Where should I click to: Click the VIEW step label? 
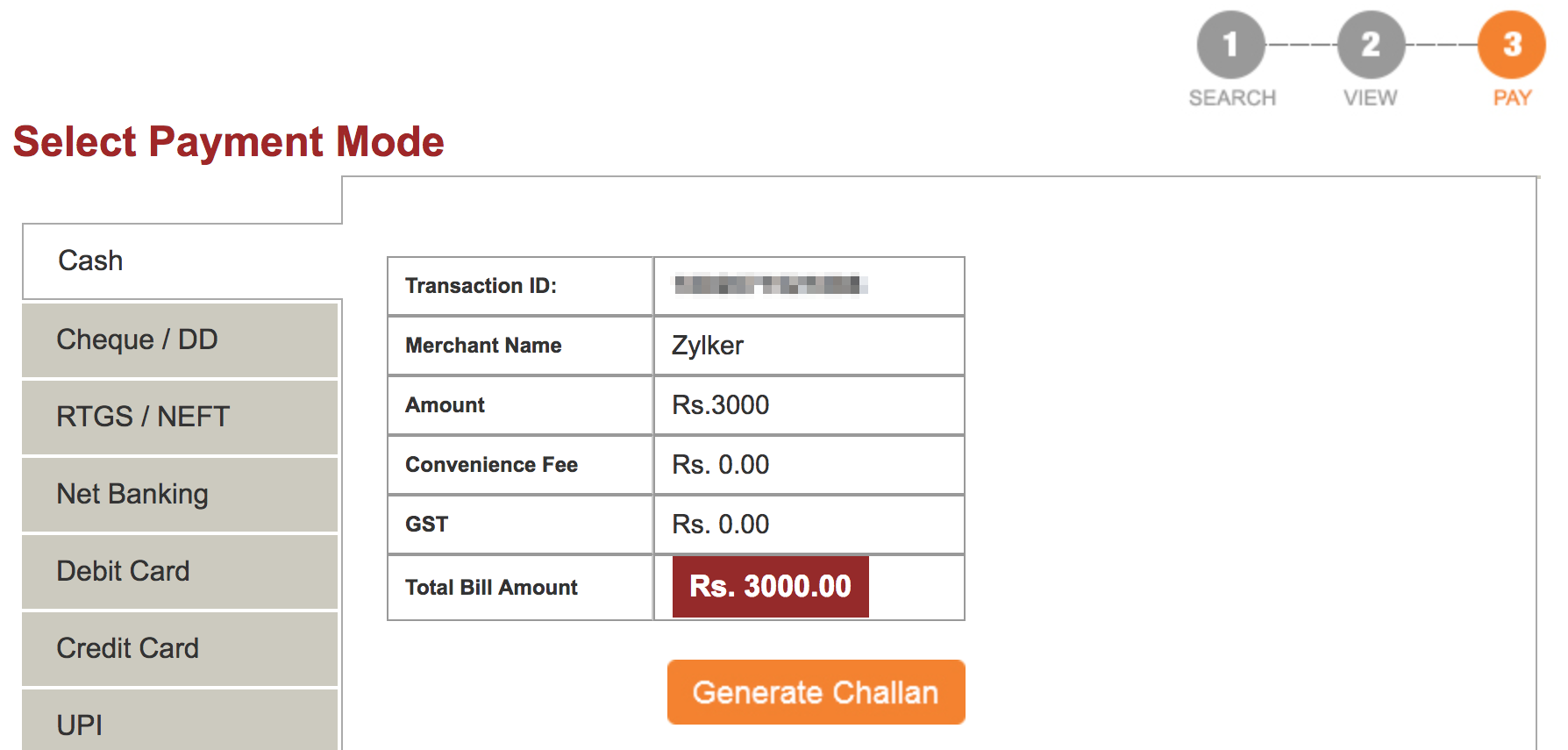tap(1371, 97)
